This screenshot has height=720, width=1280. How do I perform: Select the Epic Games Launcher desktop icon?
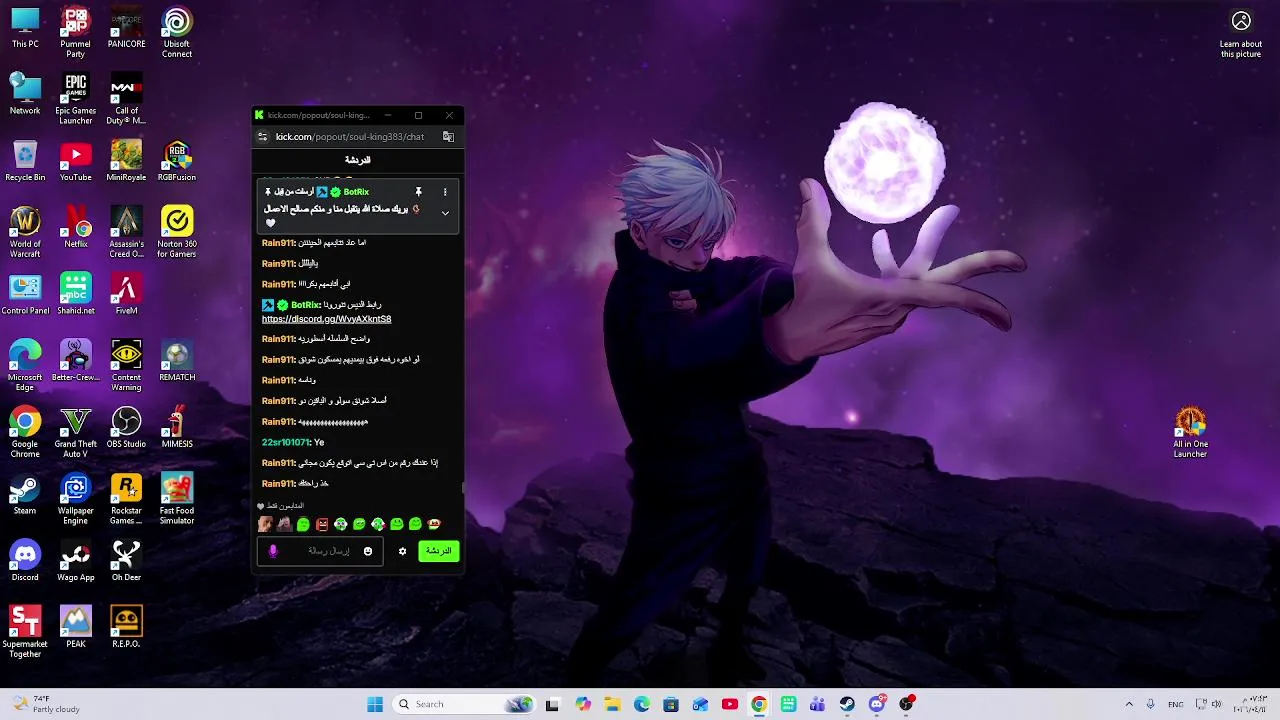pyautogui.click(x=75, y=100)
